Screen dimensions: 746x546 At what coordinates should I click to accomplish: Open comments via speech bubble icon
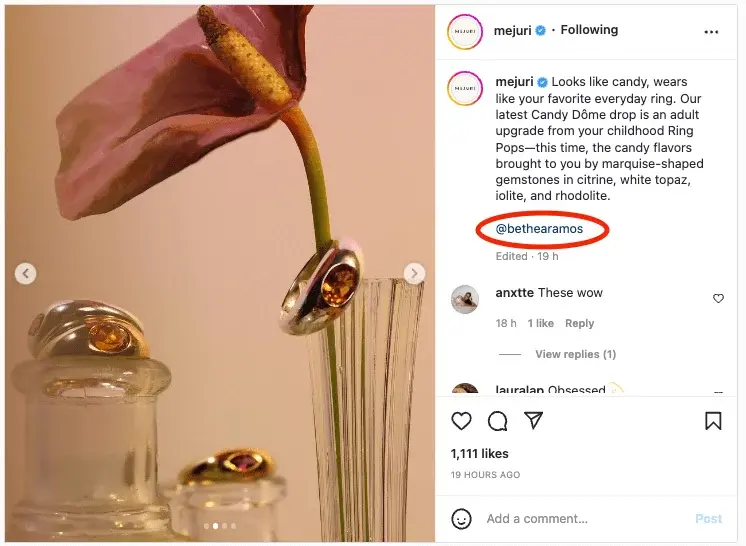click(x=497, y=421)
